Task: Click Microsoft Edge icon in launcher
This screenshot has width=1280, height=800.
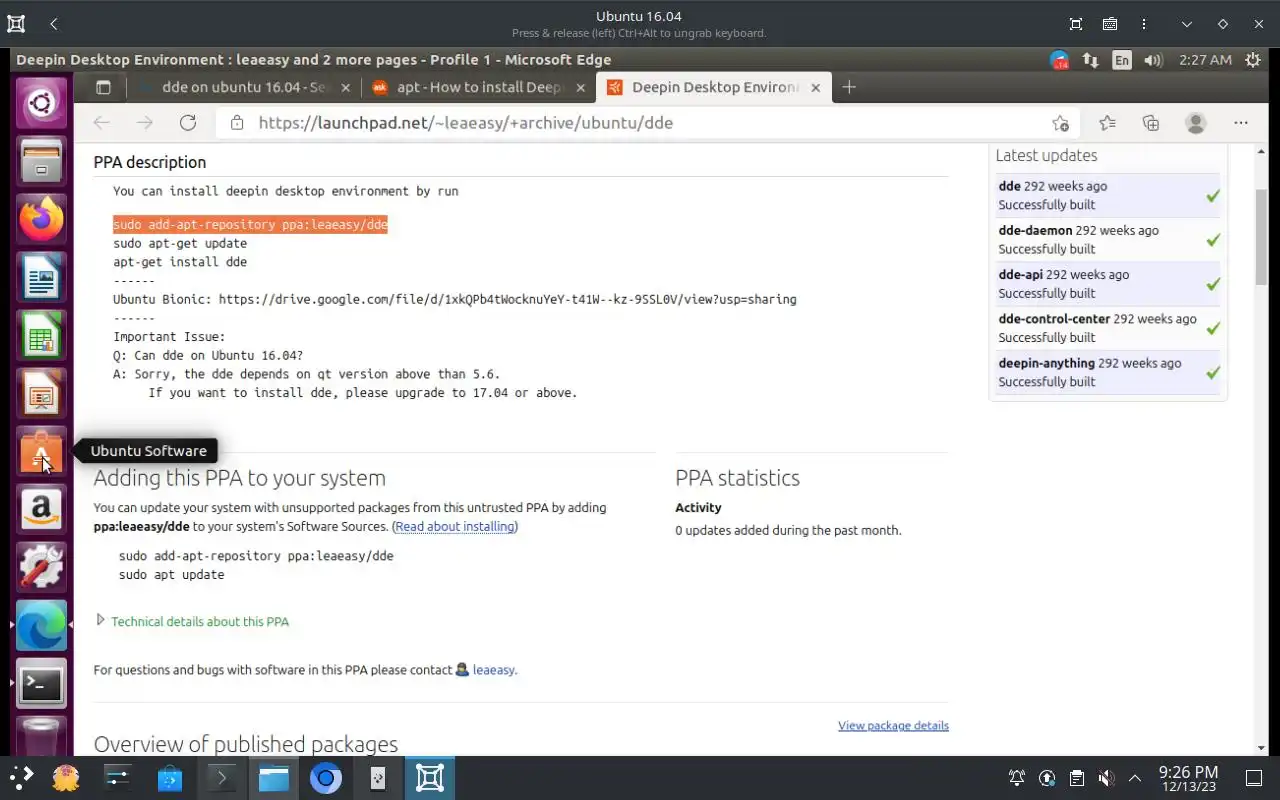Action: pyautogui.click(x=41, y=625)
